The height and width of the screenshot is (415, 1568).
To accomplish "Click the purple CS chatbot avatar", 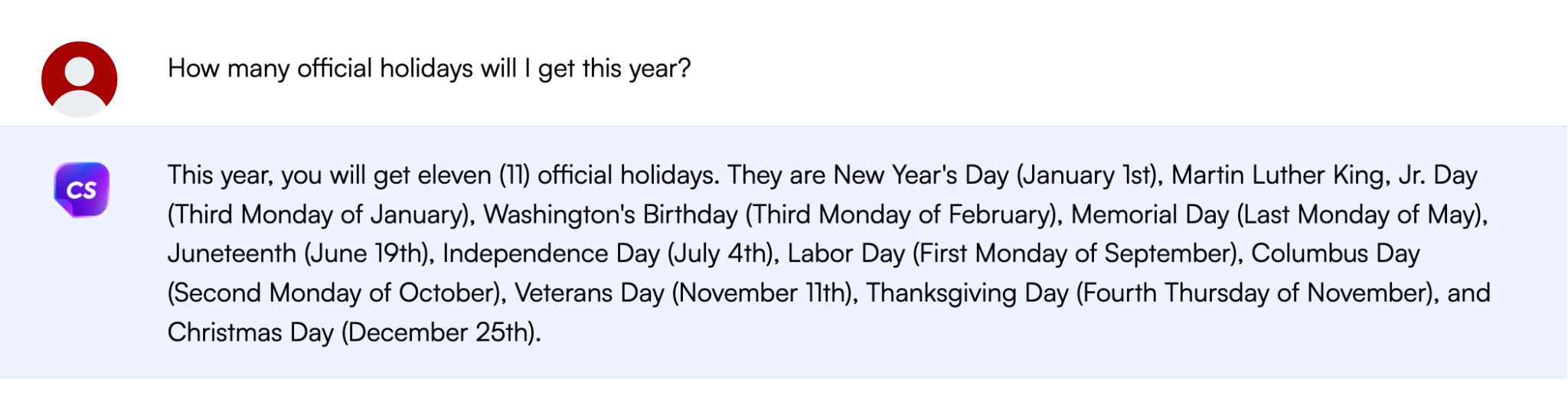I will 82,189.
